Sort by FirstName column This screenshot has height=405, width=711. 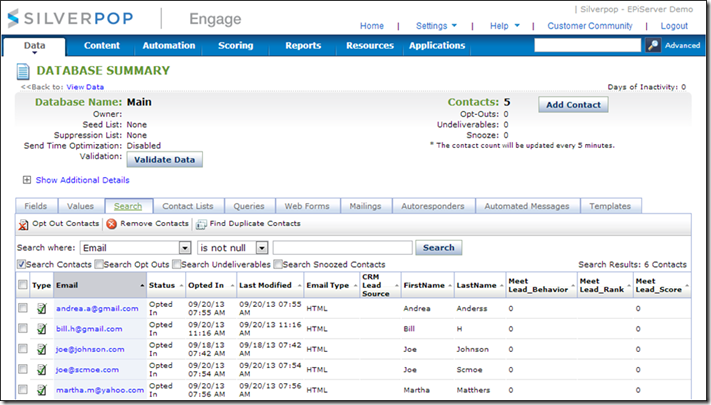pyautogui.click(x=428, y=285)
